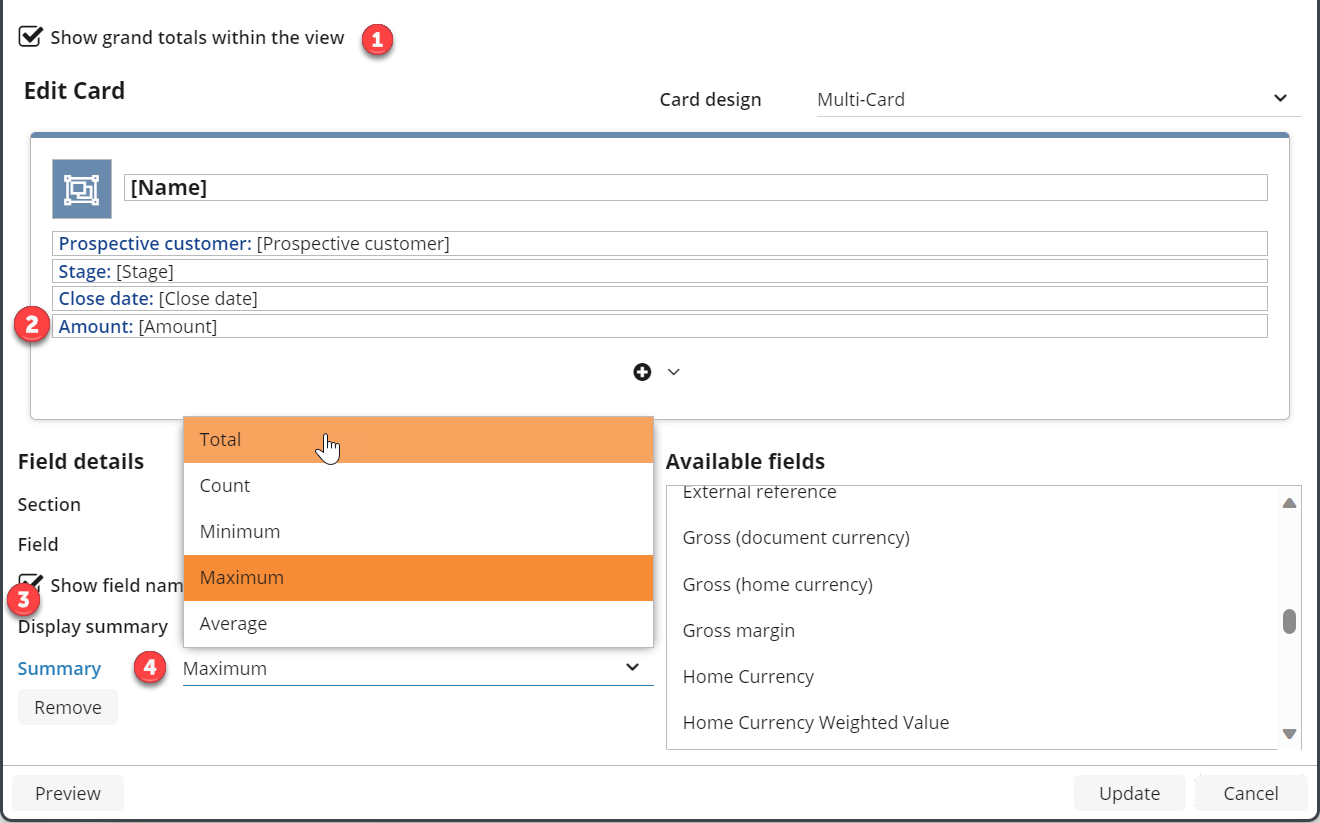The width and height of the screenshot is (1320, 823).
Task: Click the Update button
Action: [1129, 793]
